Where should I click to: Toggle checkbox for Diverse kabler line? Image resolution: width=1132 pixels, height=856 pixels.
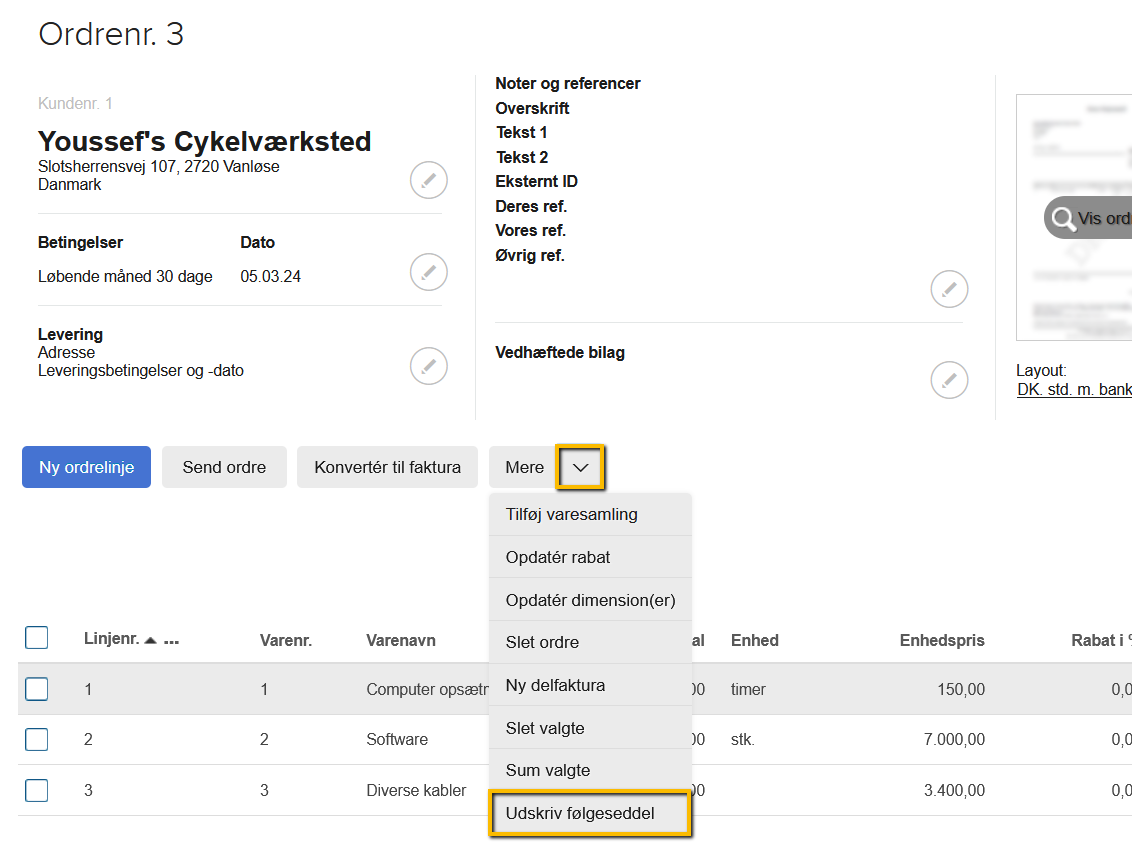(37, 790)
